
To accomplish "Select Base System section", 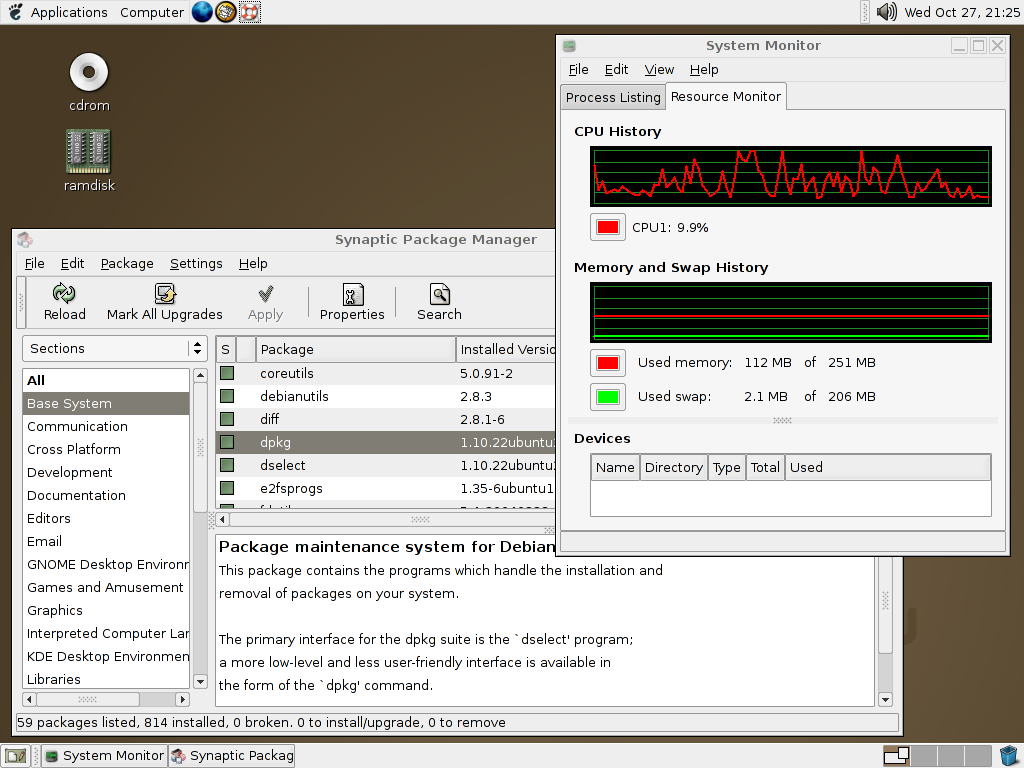I will tap(106, 404).
